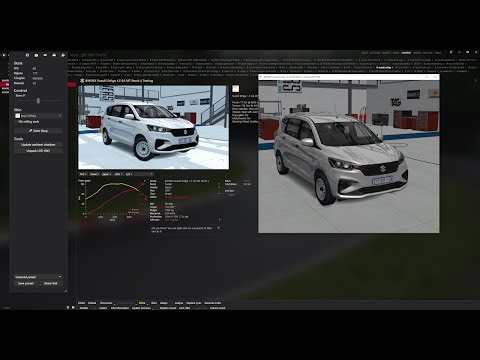Click the Disable button in the bottom toolbar
480x360 pixels.
[x=84, y=308]
